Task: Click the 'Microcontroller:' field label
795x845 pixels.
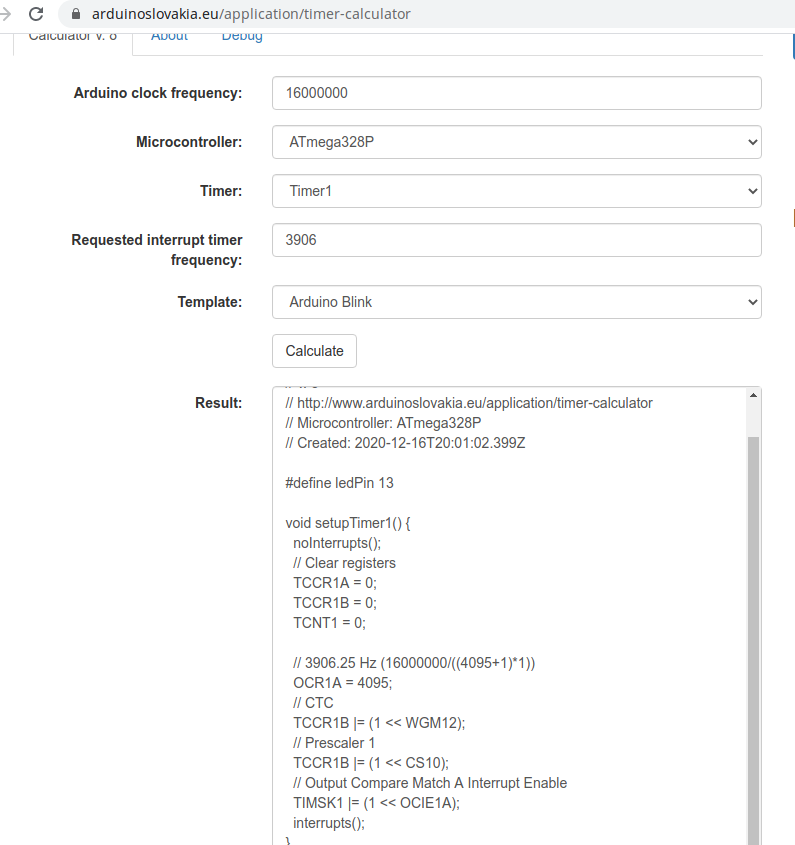Action: click(189, 142)
